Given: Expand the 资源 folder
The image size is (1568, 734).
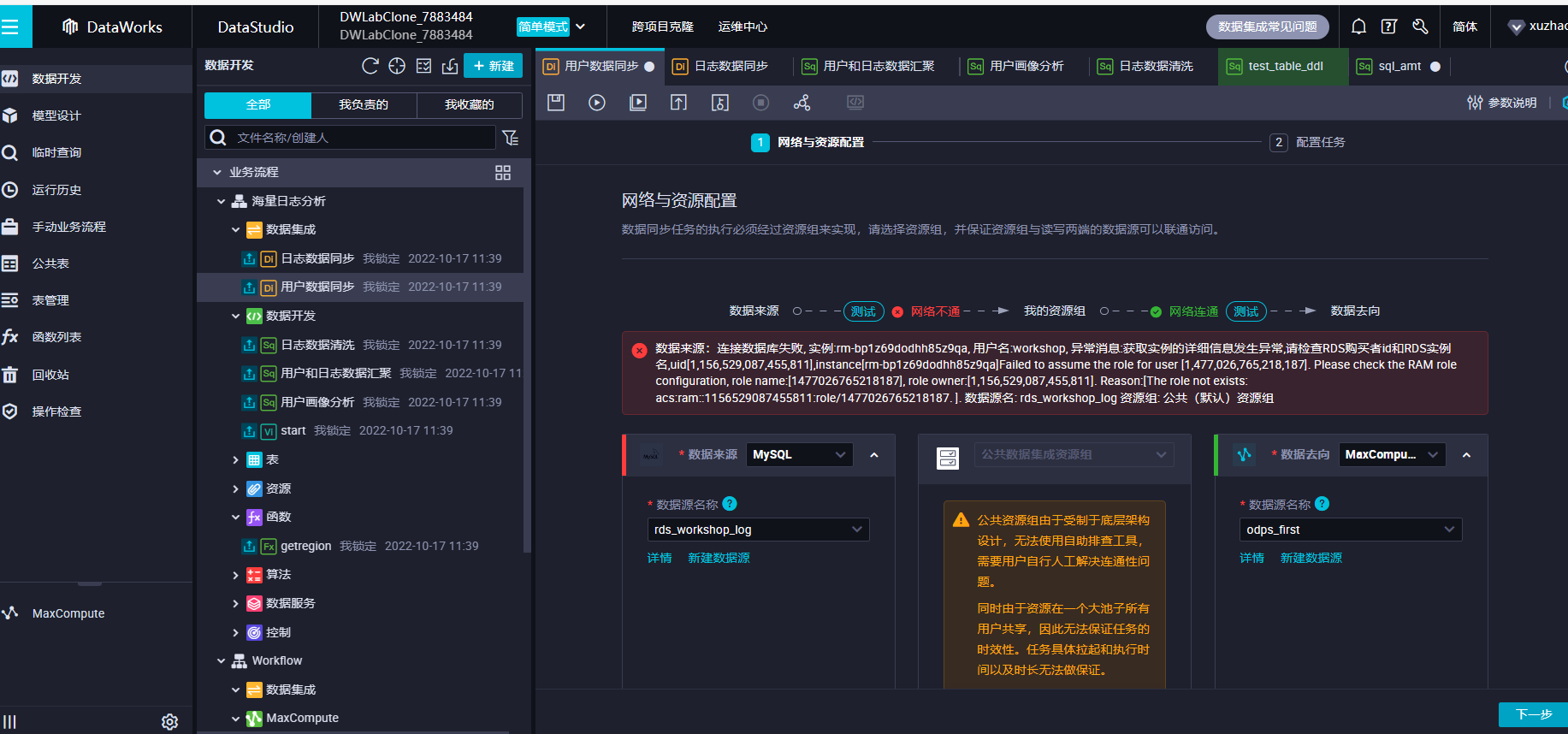Looking at the screenshot, I should pyautogui.click(x=236, y=489).
